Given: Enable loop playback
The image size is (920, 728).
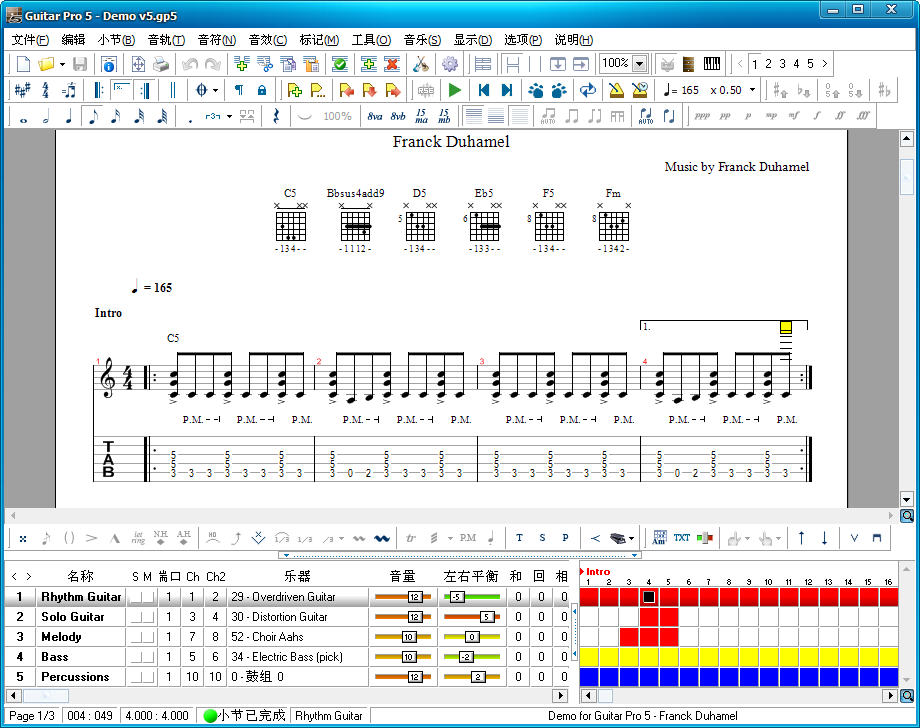Looking at the screenshot, I should [x=587, y=90].
